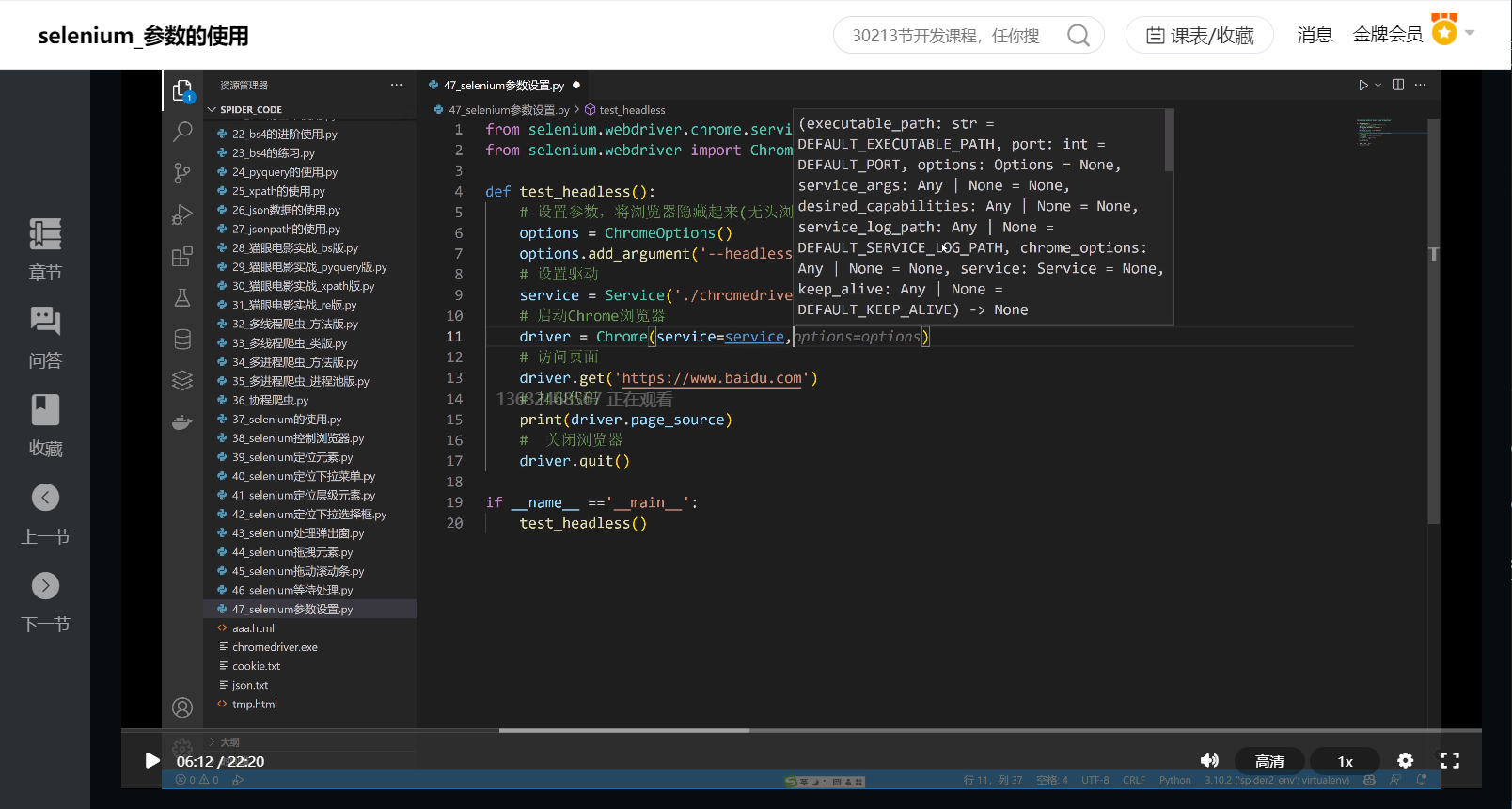Viewport: 1512px width, 809px height.
Task: Seek on the video progress bar
Action: tap(801, 730)
